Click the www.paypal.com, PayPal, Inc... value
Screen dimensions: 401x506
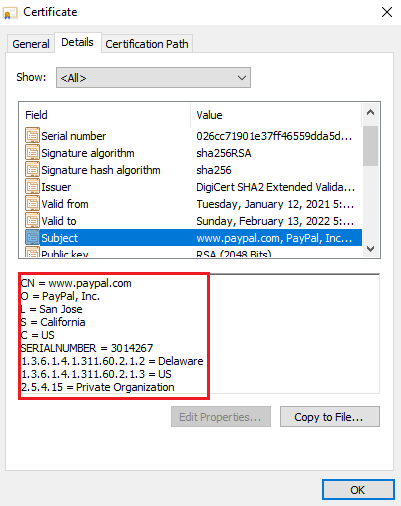(274, 238)
